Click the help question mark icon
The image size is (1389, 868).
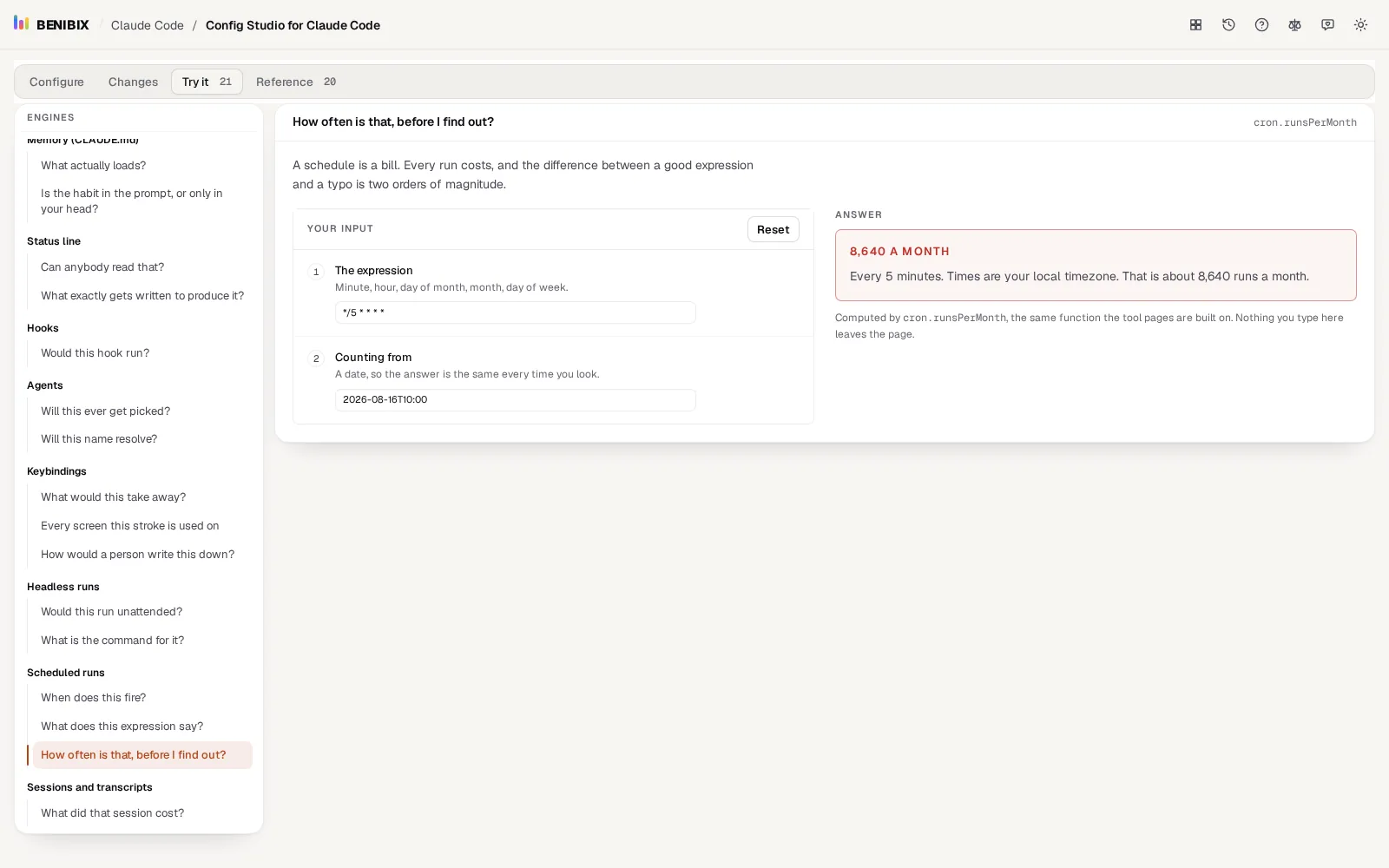tap(1261, 25)
